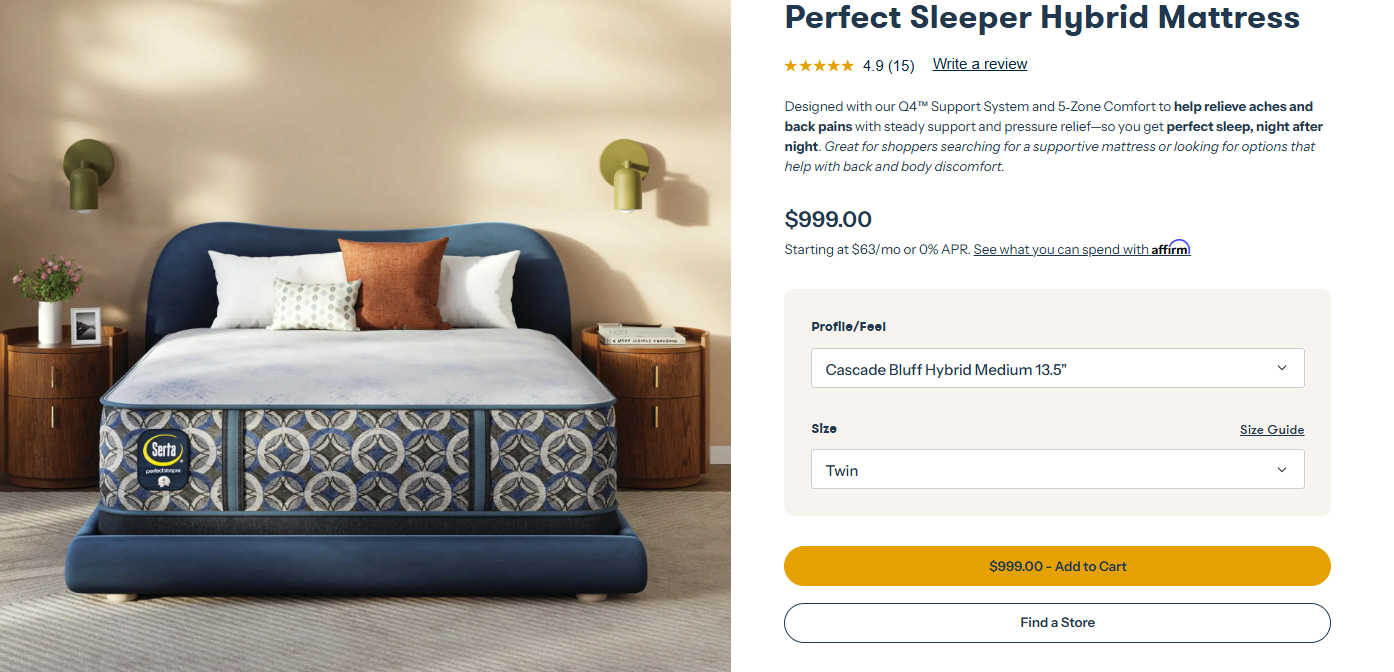Click the Write a review link
Screen dimensions: 1394x672
[980, 64]
